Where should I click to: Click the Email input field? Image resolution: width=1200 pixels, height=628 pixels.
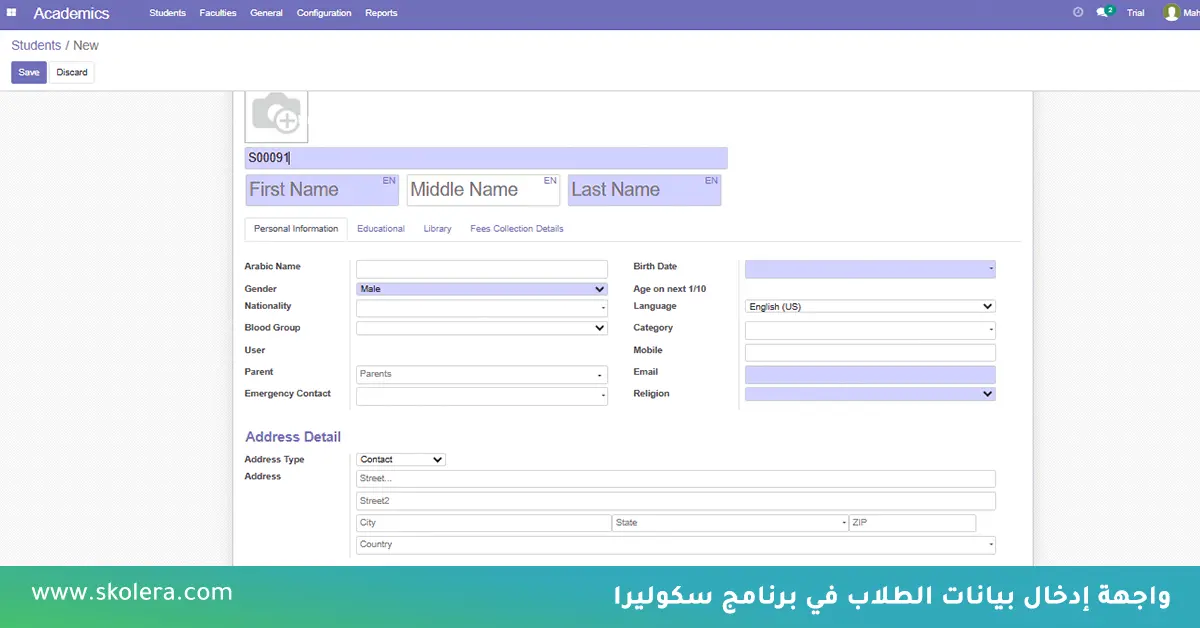click(869, 374)
